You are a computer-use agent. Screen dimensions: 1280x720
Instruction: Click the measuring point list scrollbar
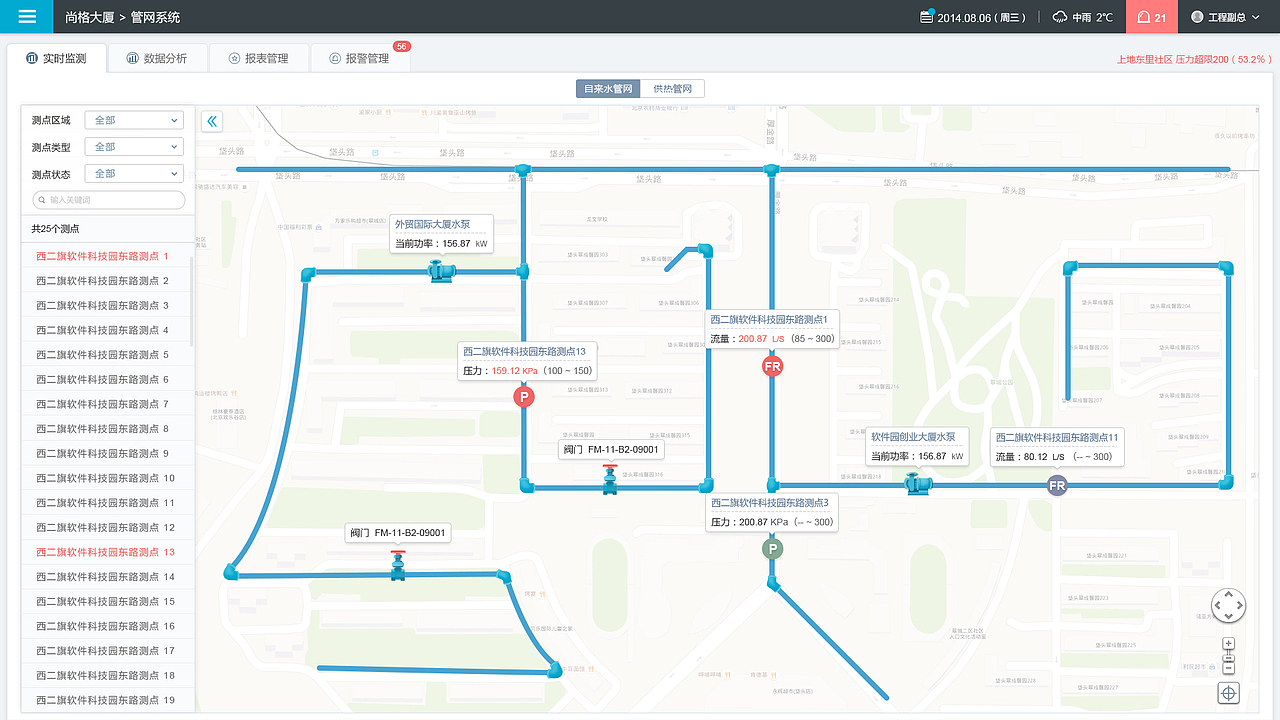pos(191,300)
